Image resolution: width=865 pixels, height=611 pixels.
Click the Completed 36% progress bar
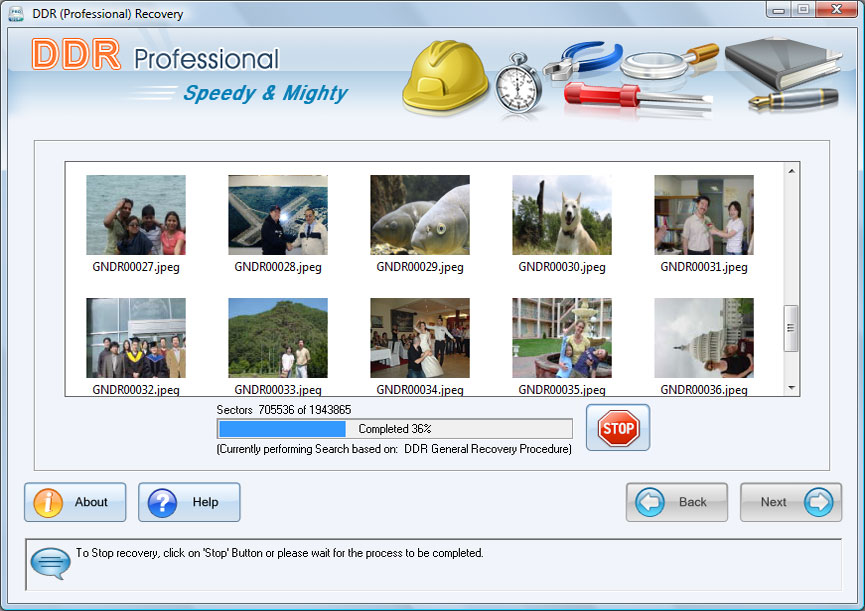pyautogui.click(x=394, y=428)
